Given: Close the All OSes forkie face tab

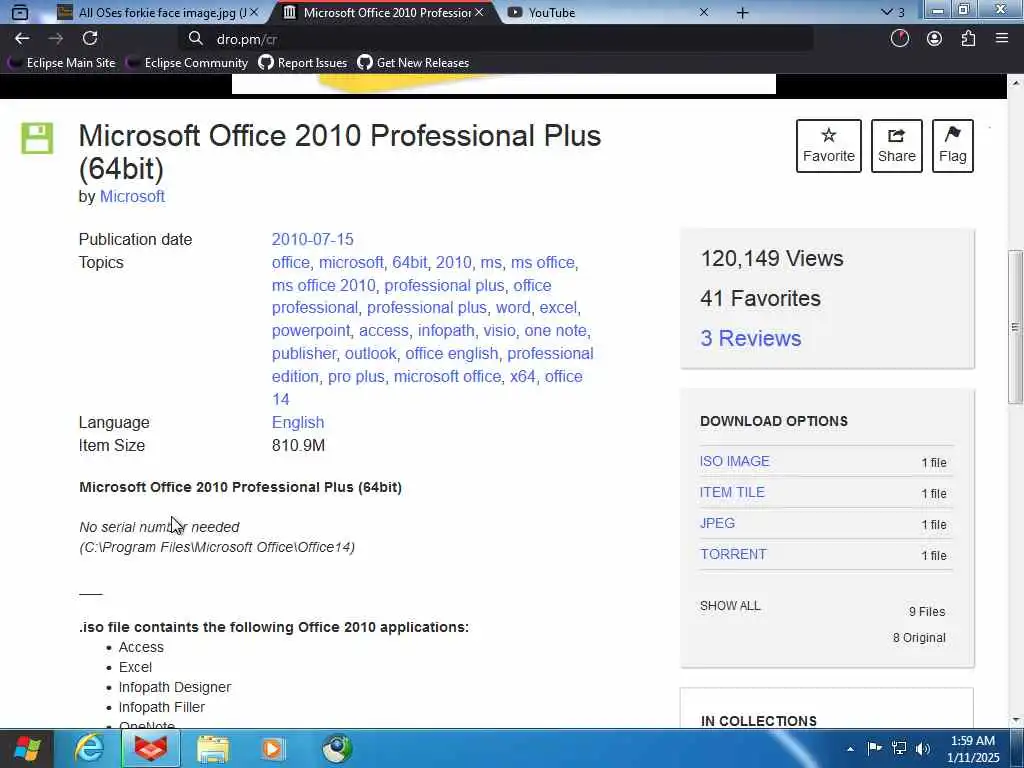Looking at the screenshot, I should pyautogui.click(x=254, y=12).
